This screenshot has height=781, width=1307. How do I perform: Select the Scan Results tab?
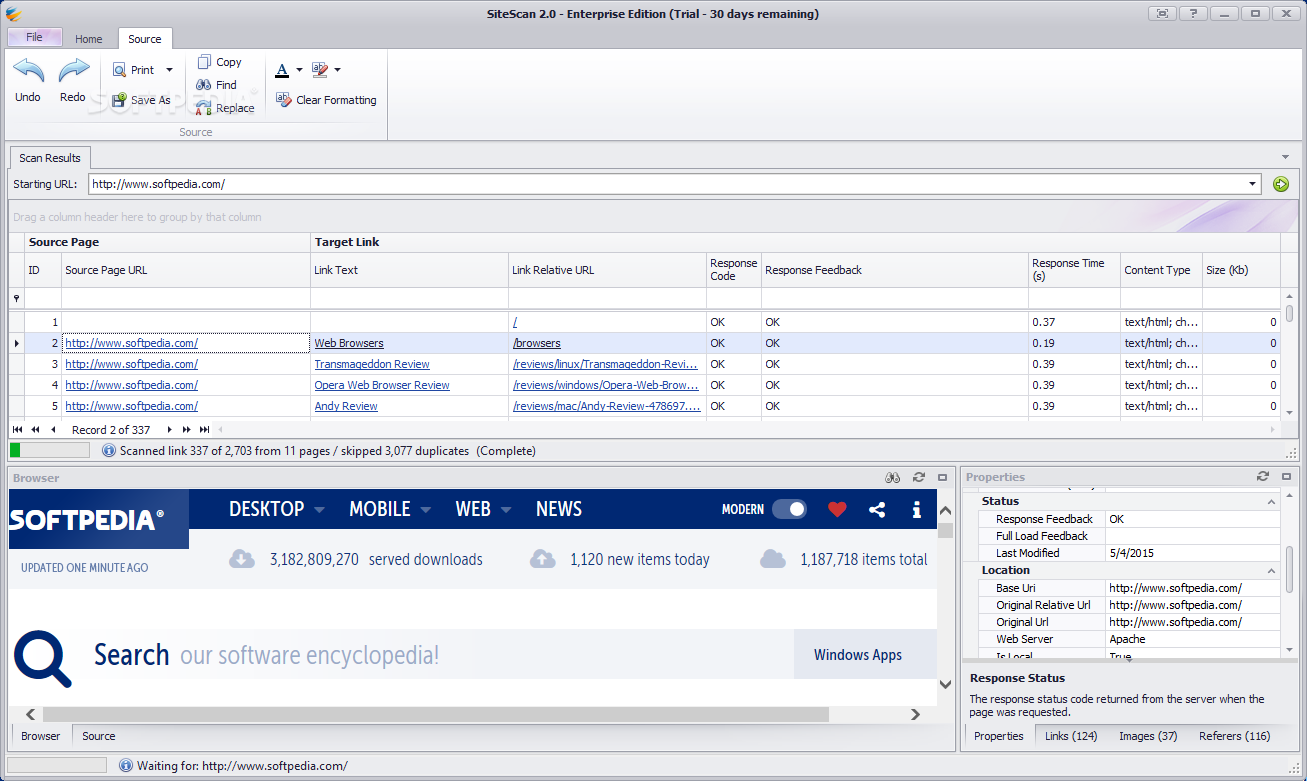pos(50,158)
